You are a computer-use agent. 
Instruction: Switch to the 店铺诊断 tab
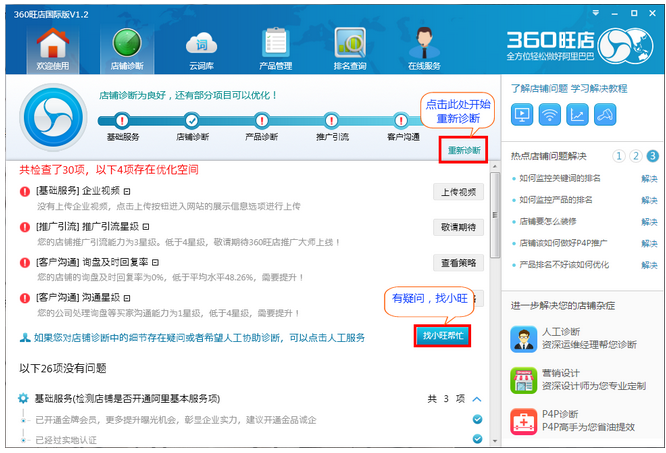coord(127,49)
